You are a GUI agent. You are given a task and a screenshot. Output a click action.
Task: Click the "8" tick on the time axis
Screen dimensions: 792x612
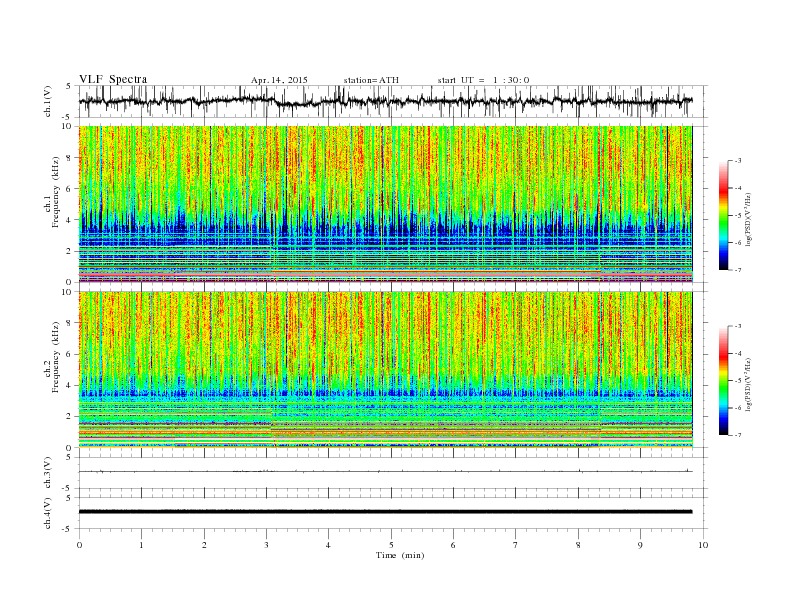pyautogui.click(x=578, y=545)
